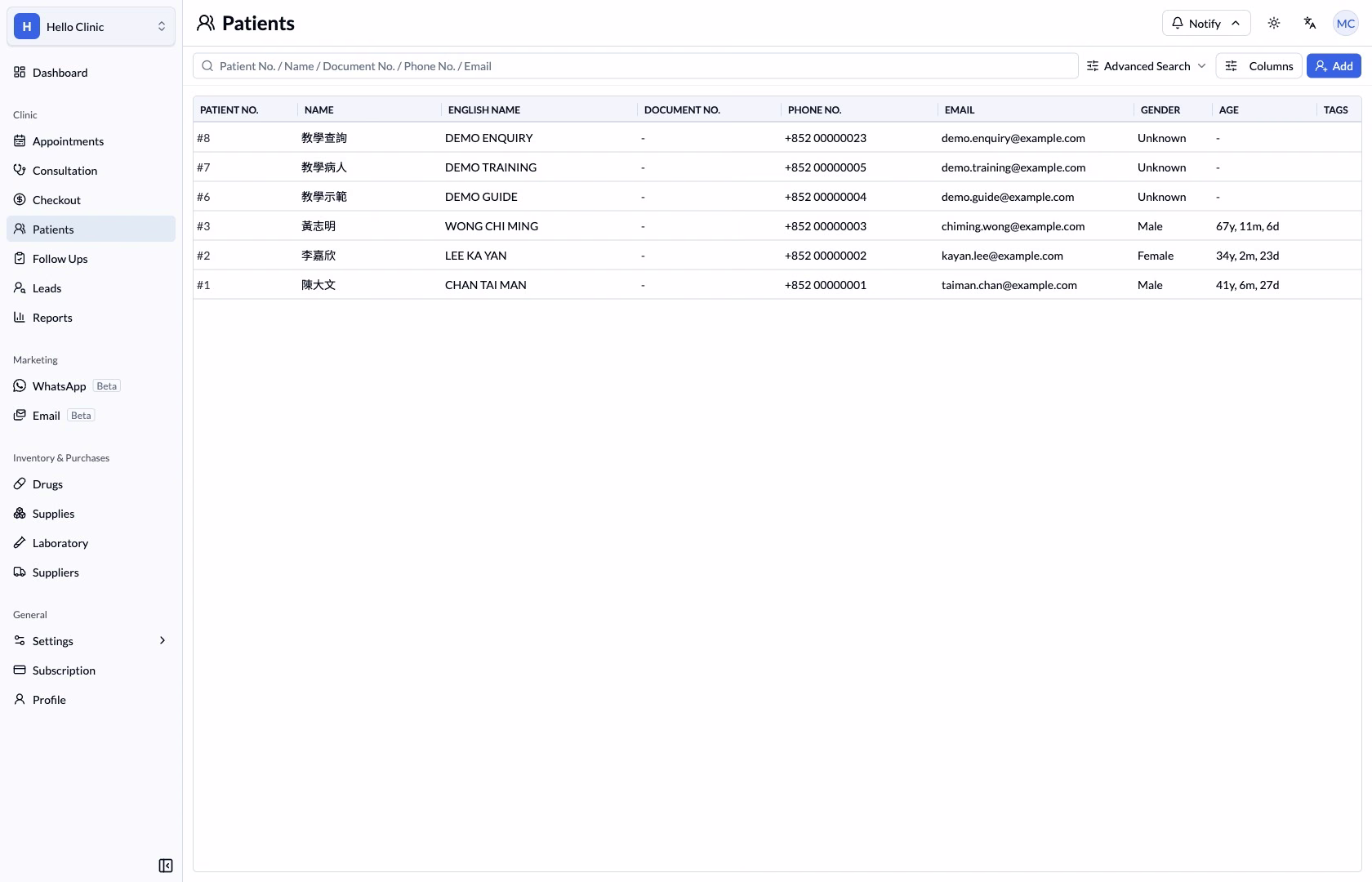The width and height of the screenshot is (1372, 882).
Task: Click the Leads person-search icon
Action: coord(20,287)
